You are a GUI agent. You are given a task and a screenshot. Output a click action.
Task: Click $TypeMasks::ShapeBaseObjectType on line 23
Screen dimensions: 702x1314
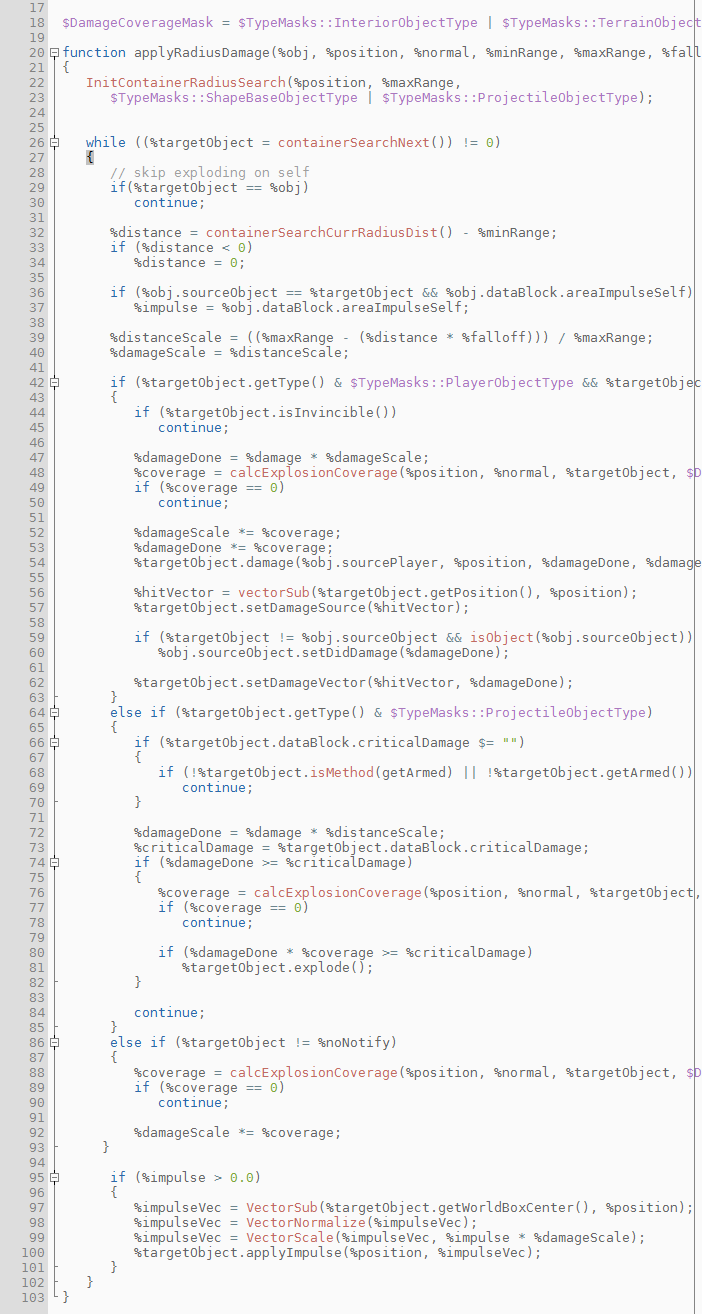234,97
